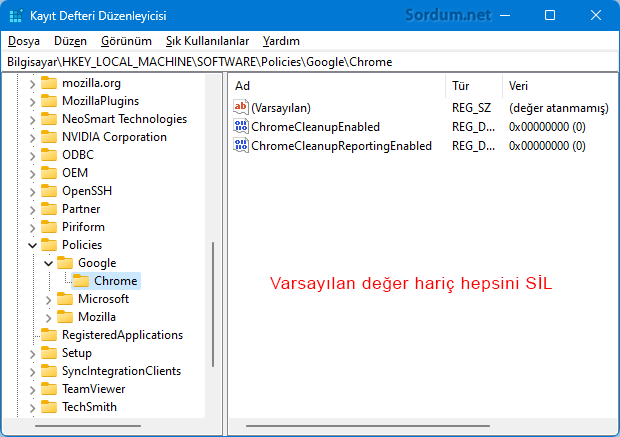Click the tree pane horizontal scrollbar

pyautogui.click(x=88, y=426)
